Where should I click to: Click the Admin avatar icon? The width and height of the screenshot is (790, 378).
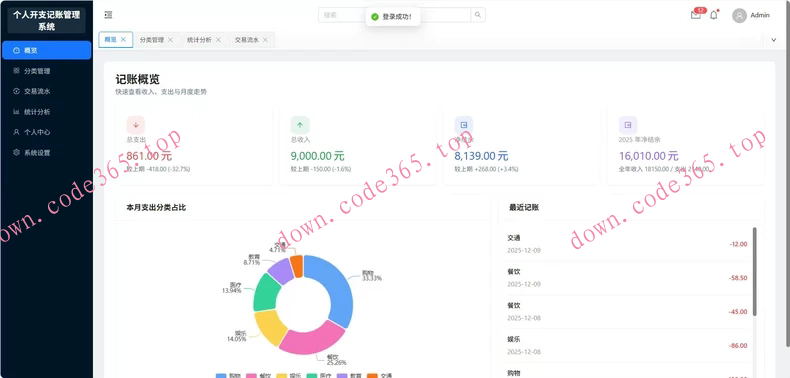739,16
